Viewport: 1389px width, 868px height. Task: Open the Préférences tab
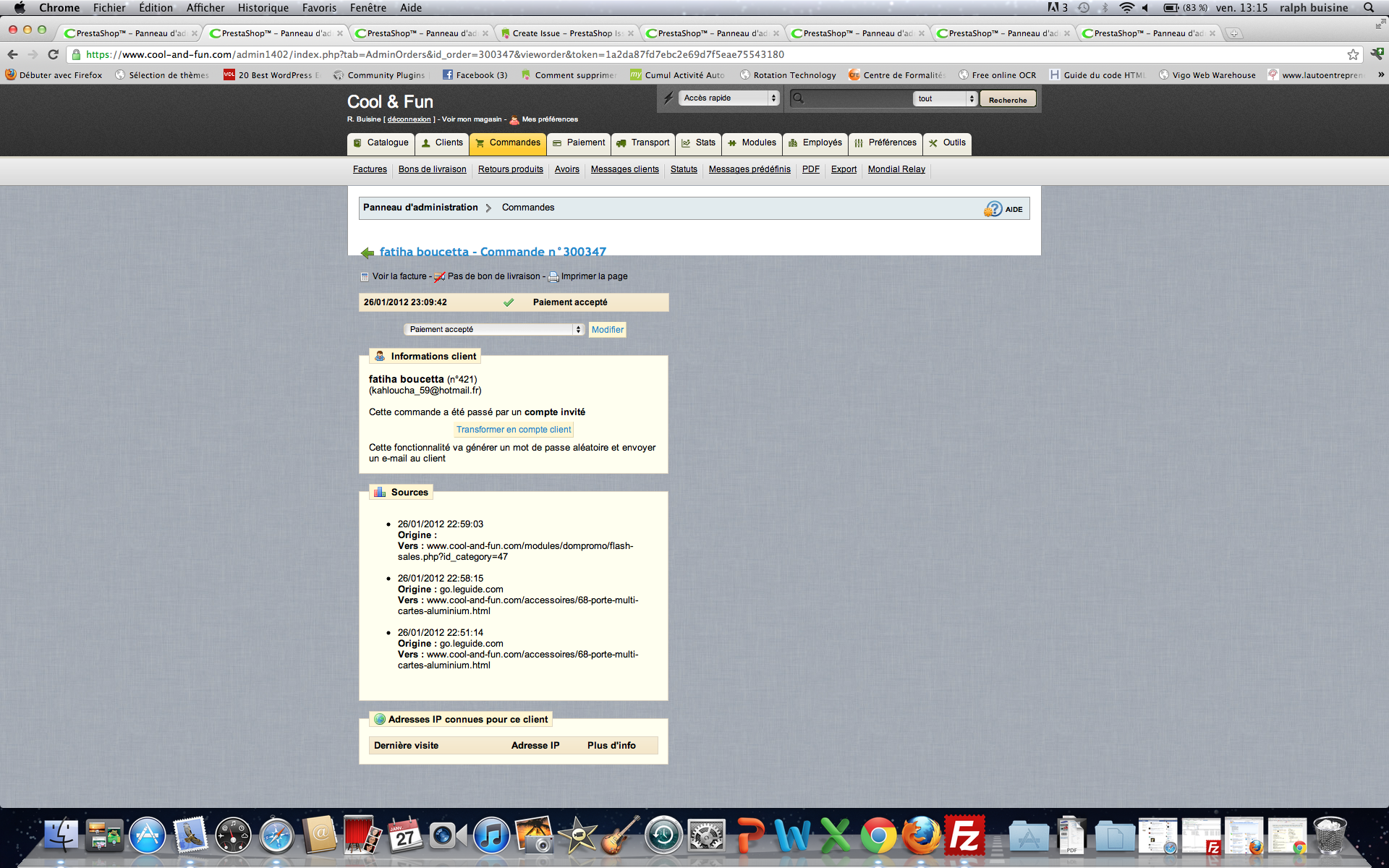[885, 143]
